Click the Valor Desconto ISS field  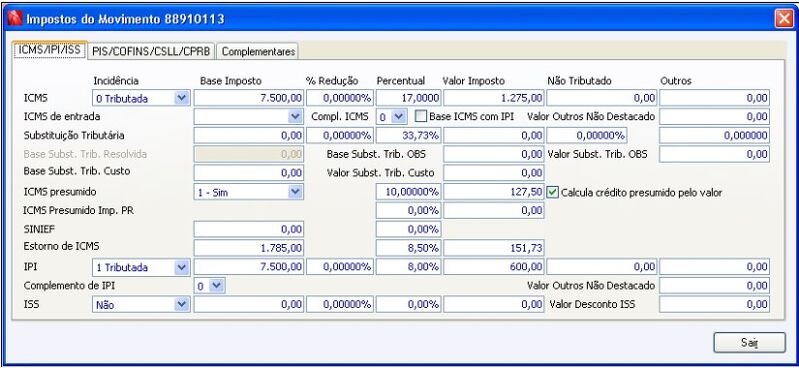(714, 304)
